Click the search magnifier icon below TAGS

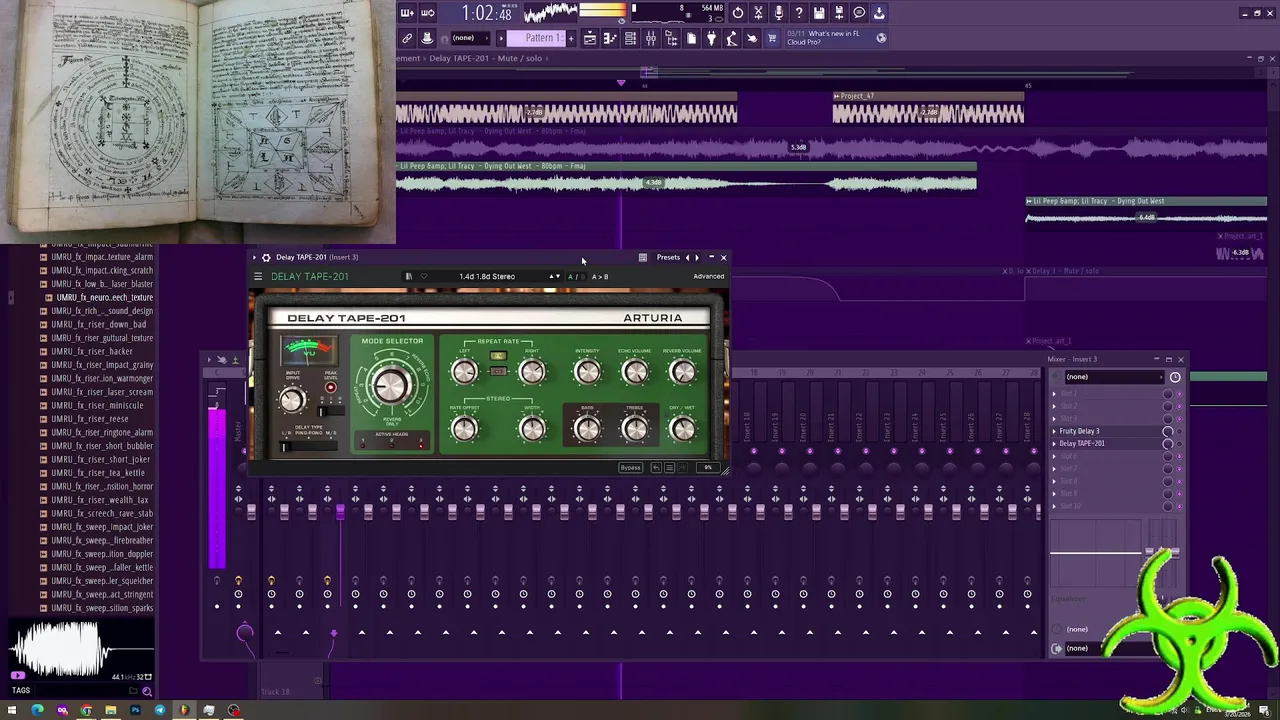point(147,691)
